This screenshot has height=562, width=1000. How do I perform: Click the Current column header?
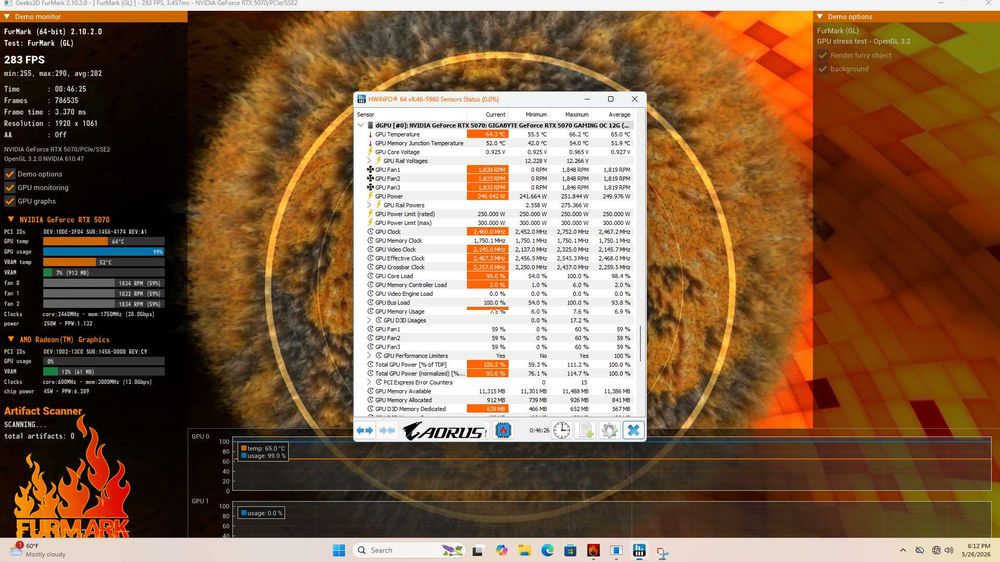pos(496,115)
